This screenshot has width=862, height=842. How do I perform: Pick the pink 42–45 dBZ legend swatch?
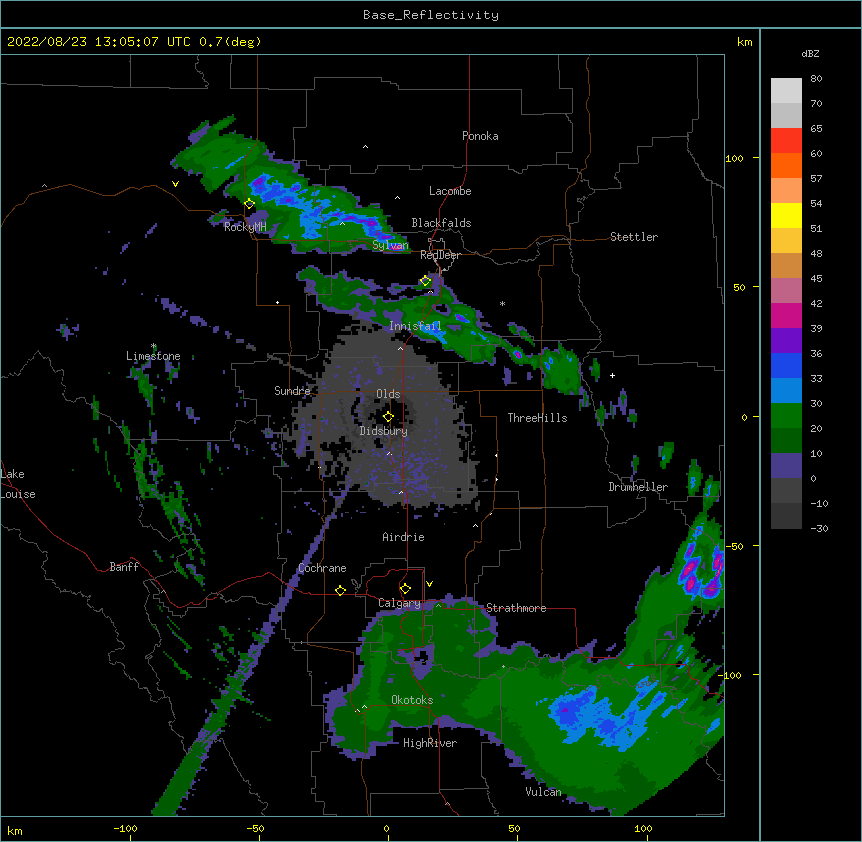pos(786,290)
